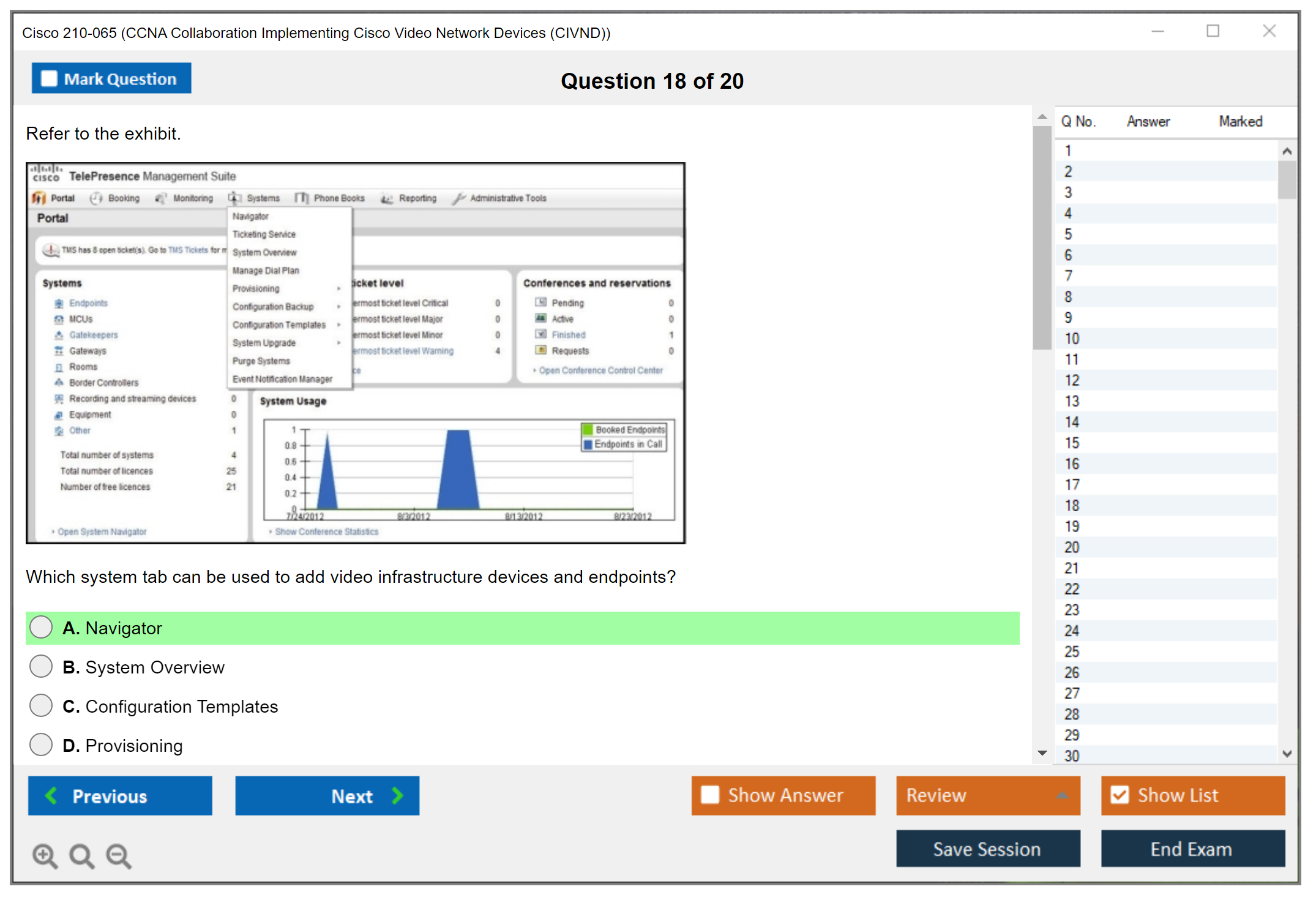Screen dimensions: 1316x900
Task: Click the zoom in magnifier icon
Action: (45, 855)
